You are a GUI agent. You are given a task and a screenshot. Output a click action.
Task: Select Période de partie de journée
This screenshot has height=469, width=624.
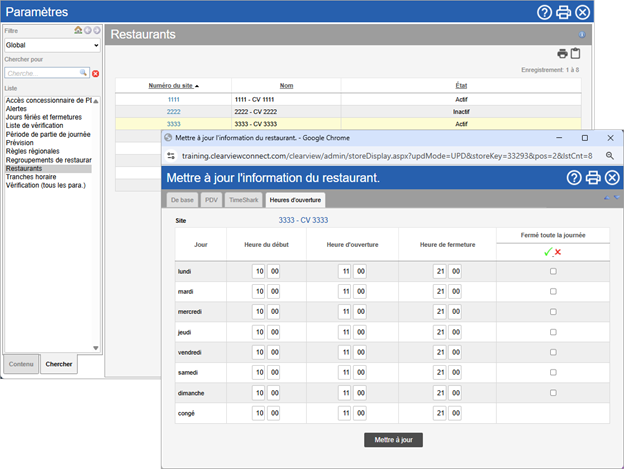[x=48, y=134]
